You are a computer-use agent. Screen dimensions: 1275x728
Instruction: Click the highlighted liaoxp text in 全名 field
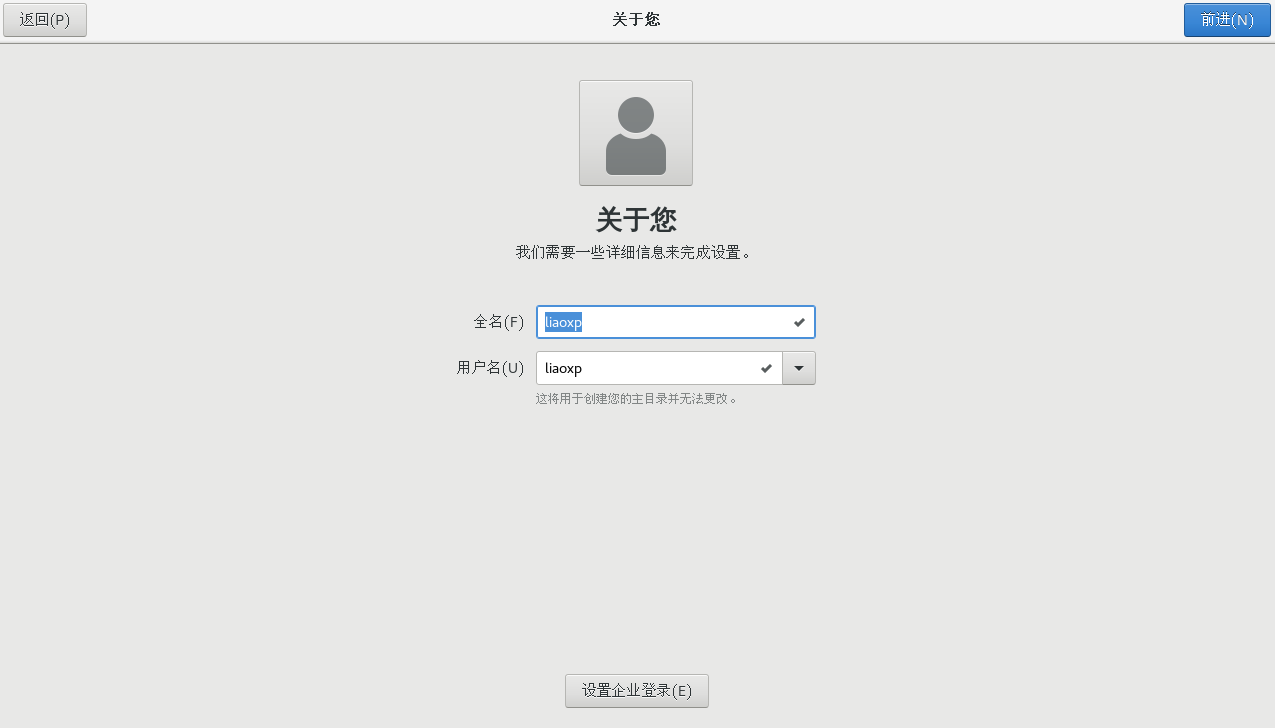563,322
